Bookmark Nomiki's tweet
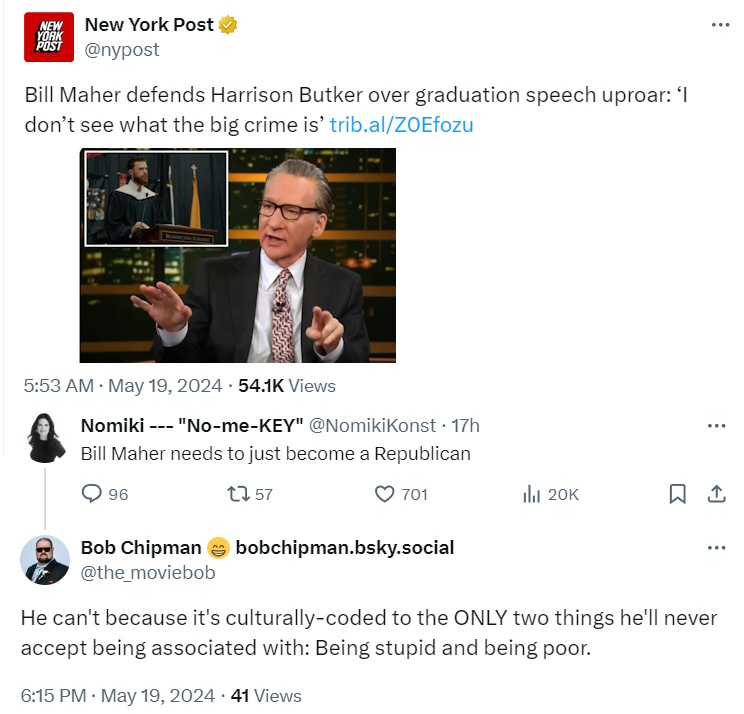The width and height of the screenshot is (744, 714). click(x=677, y=493)
